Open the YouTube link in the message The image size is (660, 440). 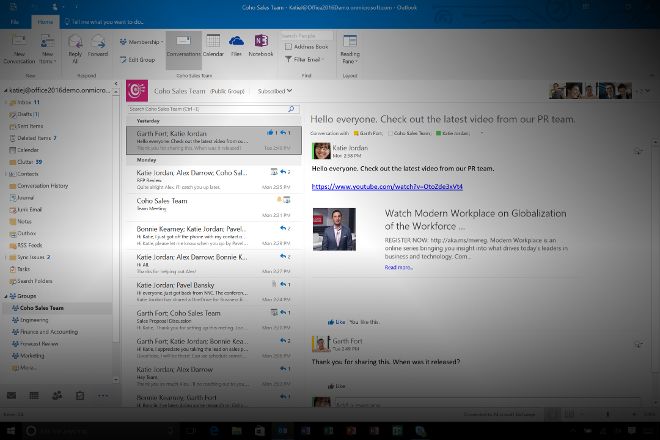pyautogui.click(x=387, y=187)
